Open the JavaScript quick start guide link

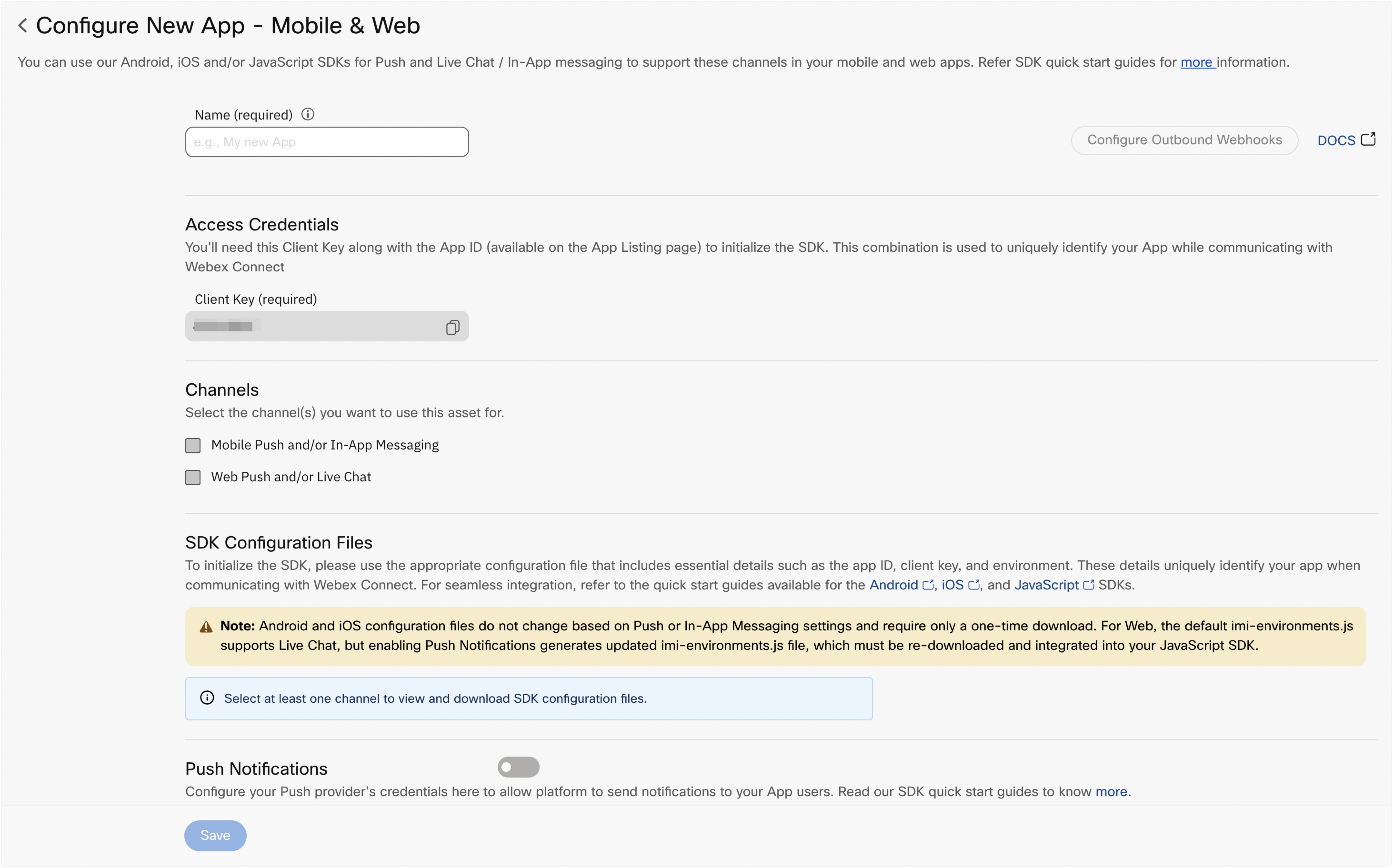[1054, 585]
